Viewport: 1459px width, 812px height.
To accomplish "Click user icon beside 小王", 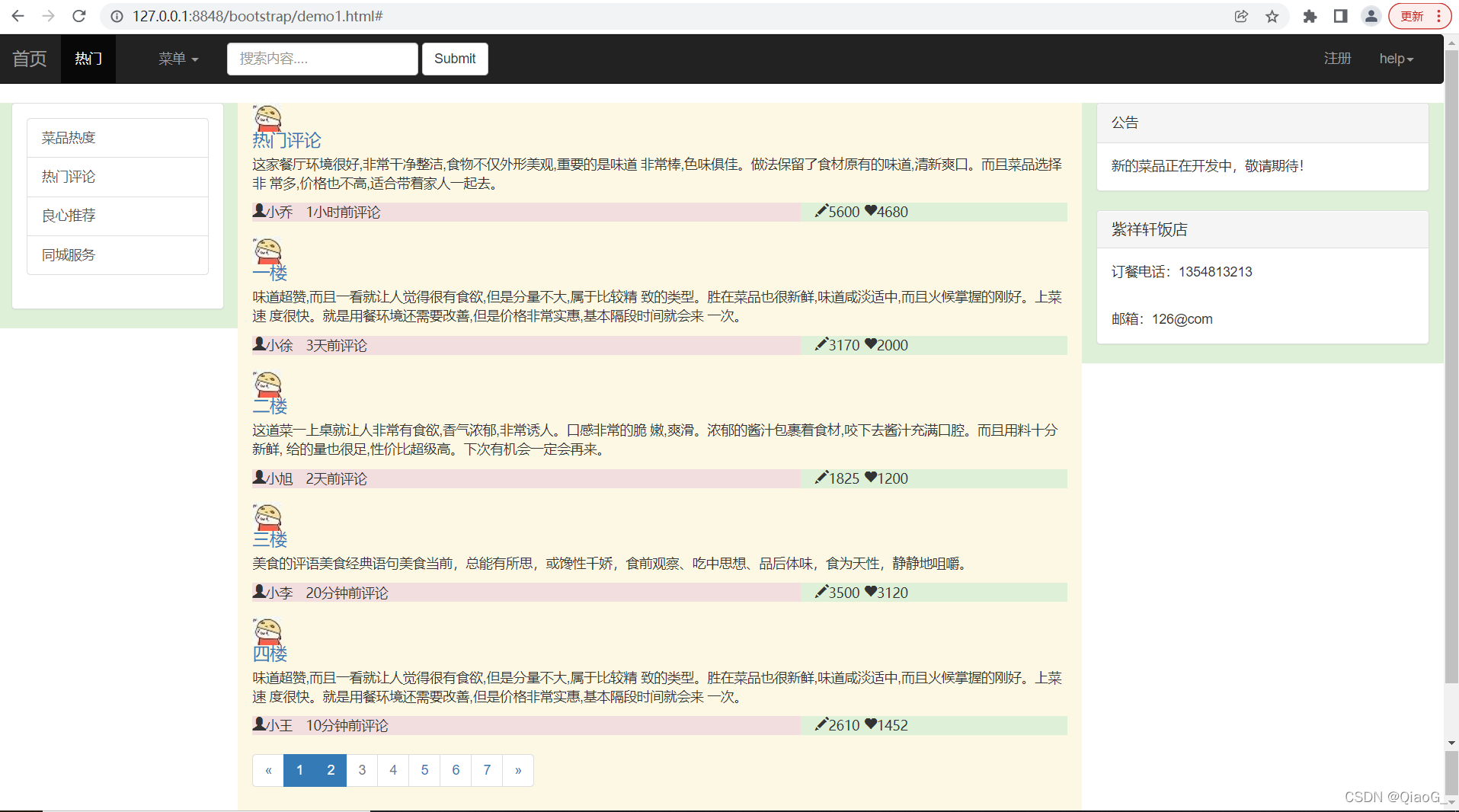I will 259,724.
